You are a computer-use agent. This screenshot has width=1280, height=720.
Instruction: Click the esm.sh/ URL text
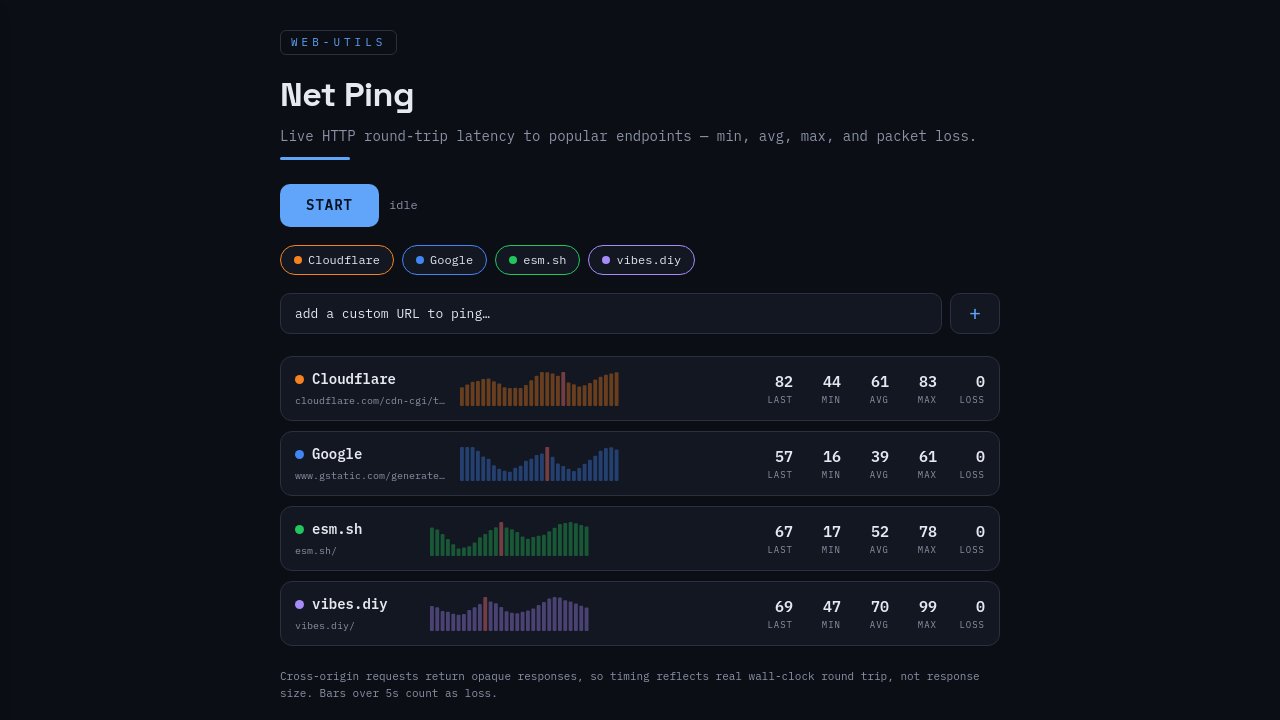[x=316, y=551]
